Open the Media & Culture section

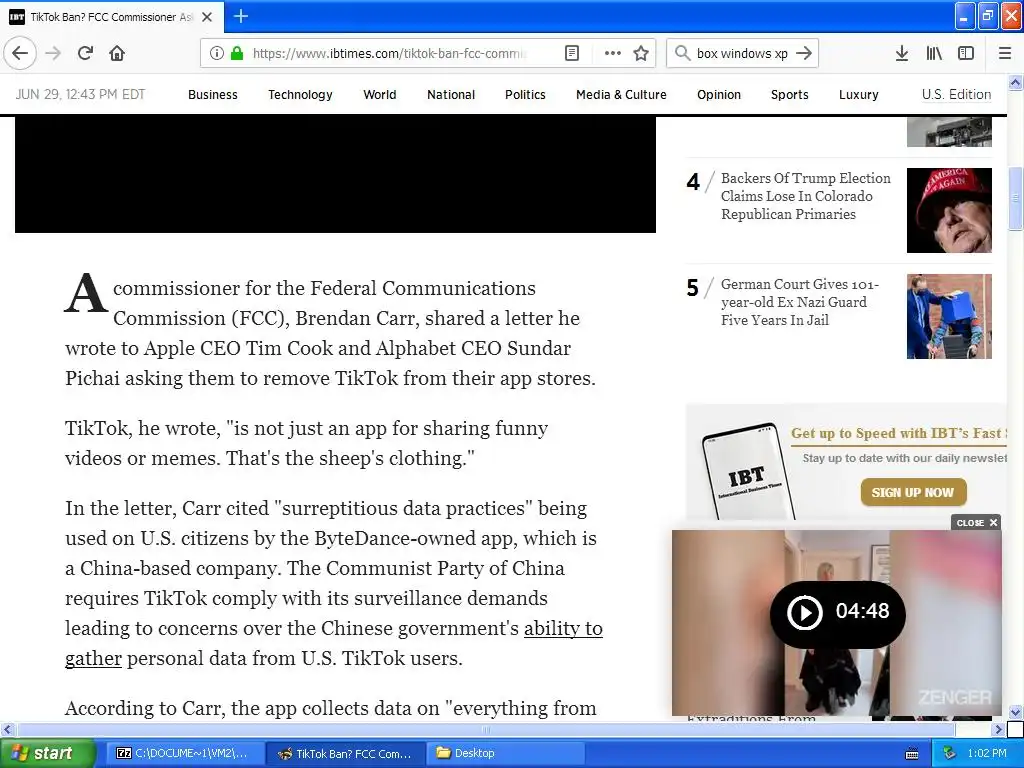(621, 95)
